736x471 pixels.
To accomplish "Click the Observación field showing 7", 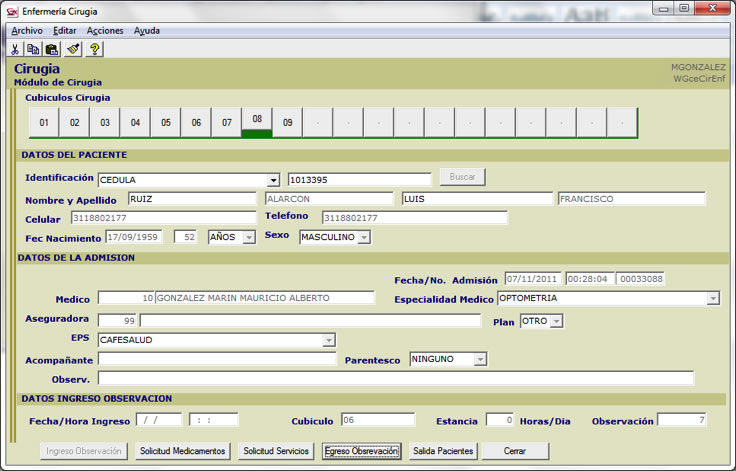I will click(x=682, y=420).
